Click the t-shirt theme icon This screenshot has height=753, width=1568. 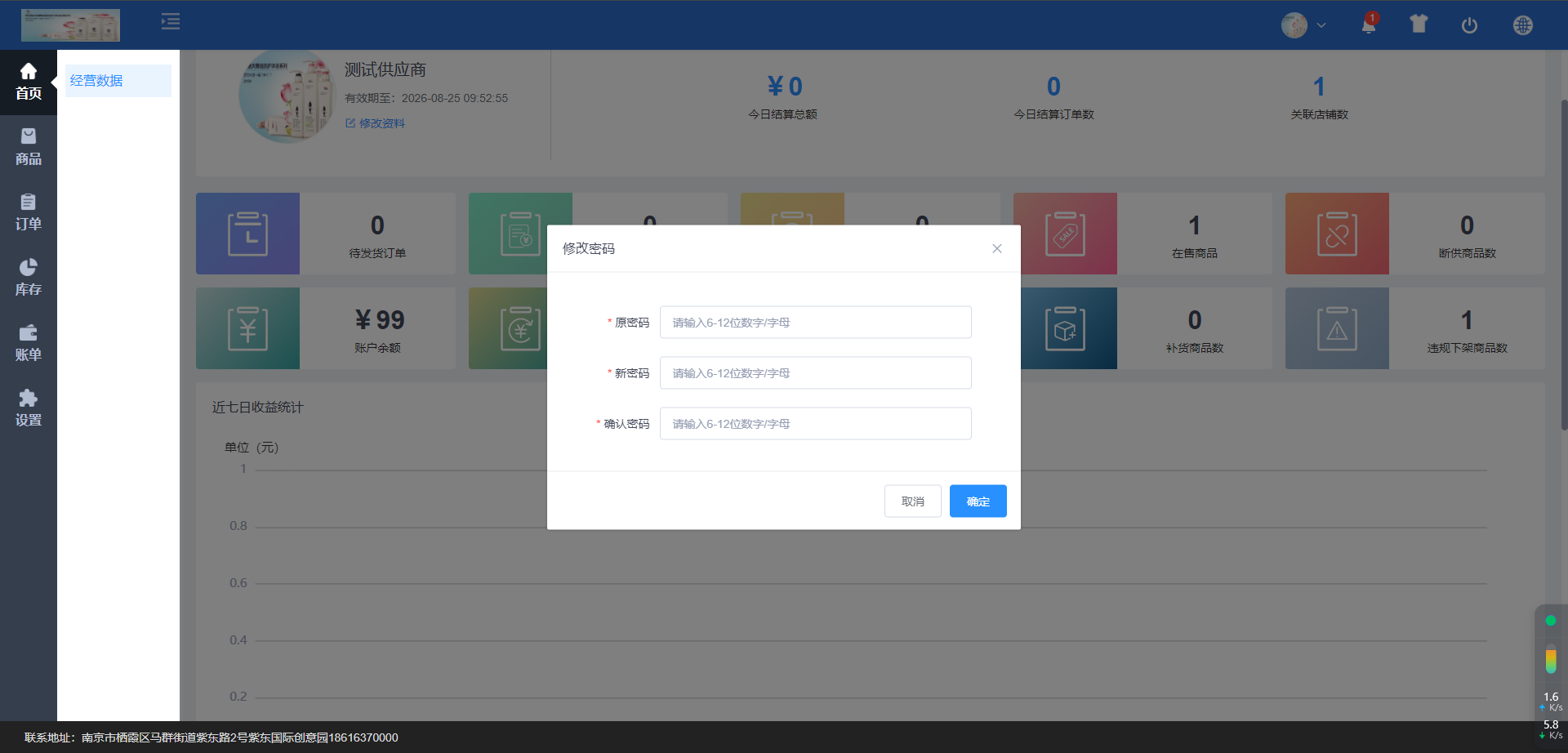[1419, 25]
